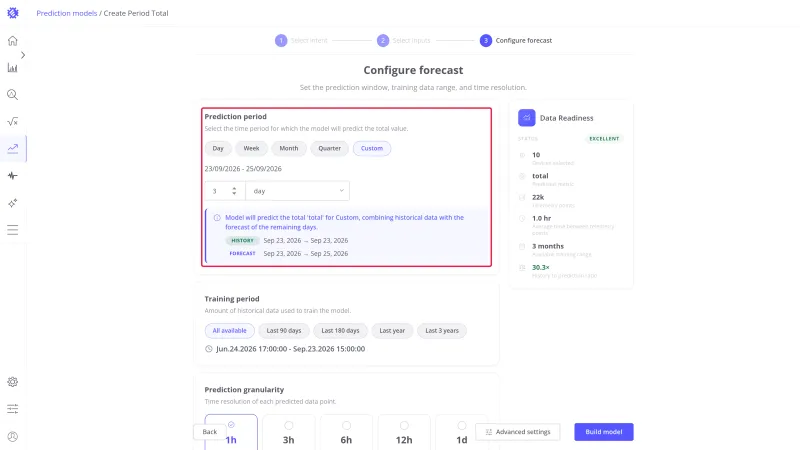This screenshot has height=450, width=800.
Task: Open the anomaly pulse waveform icon
Action: [x=13, y=176]
